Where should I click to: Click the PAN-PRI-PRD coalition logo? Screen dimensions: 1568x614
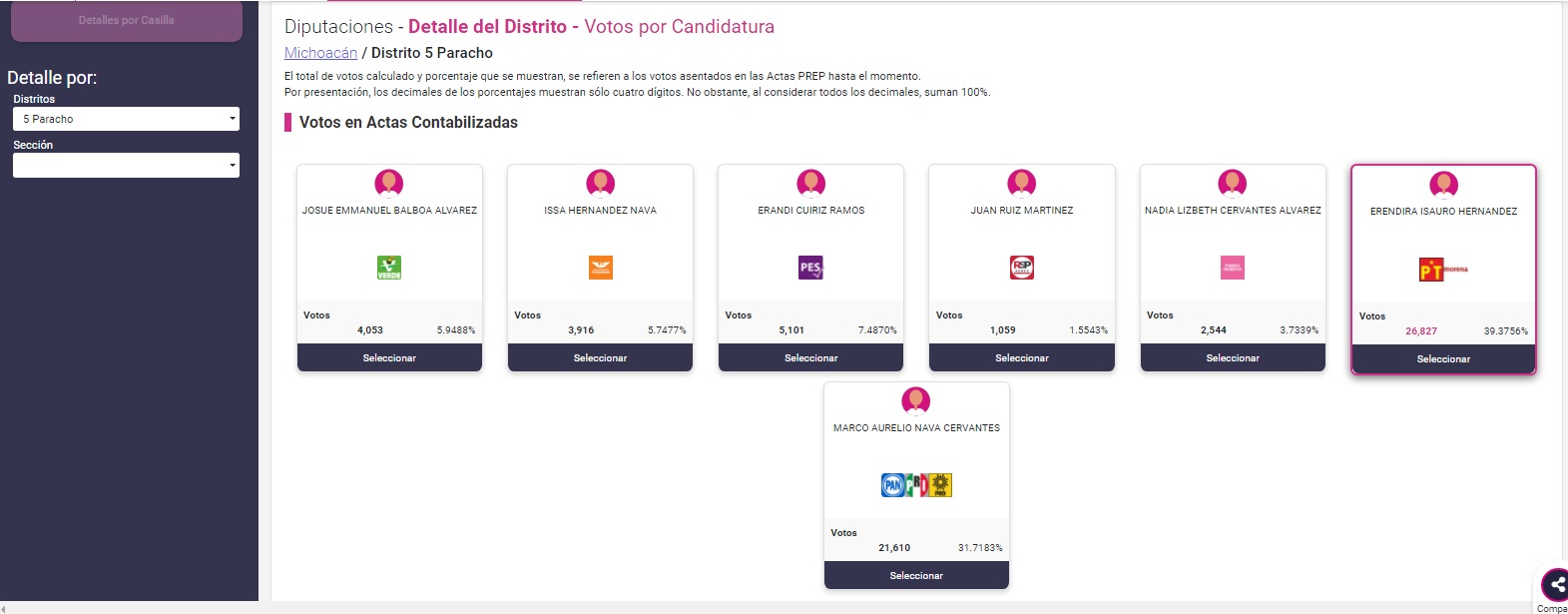(916, 485)
